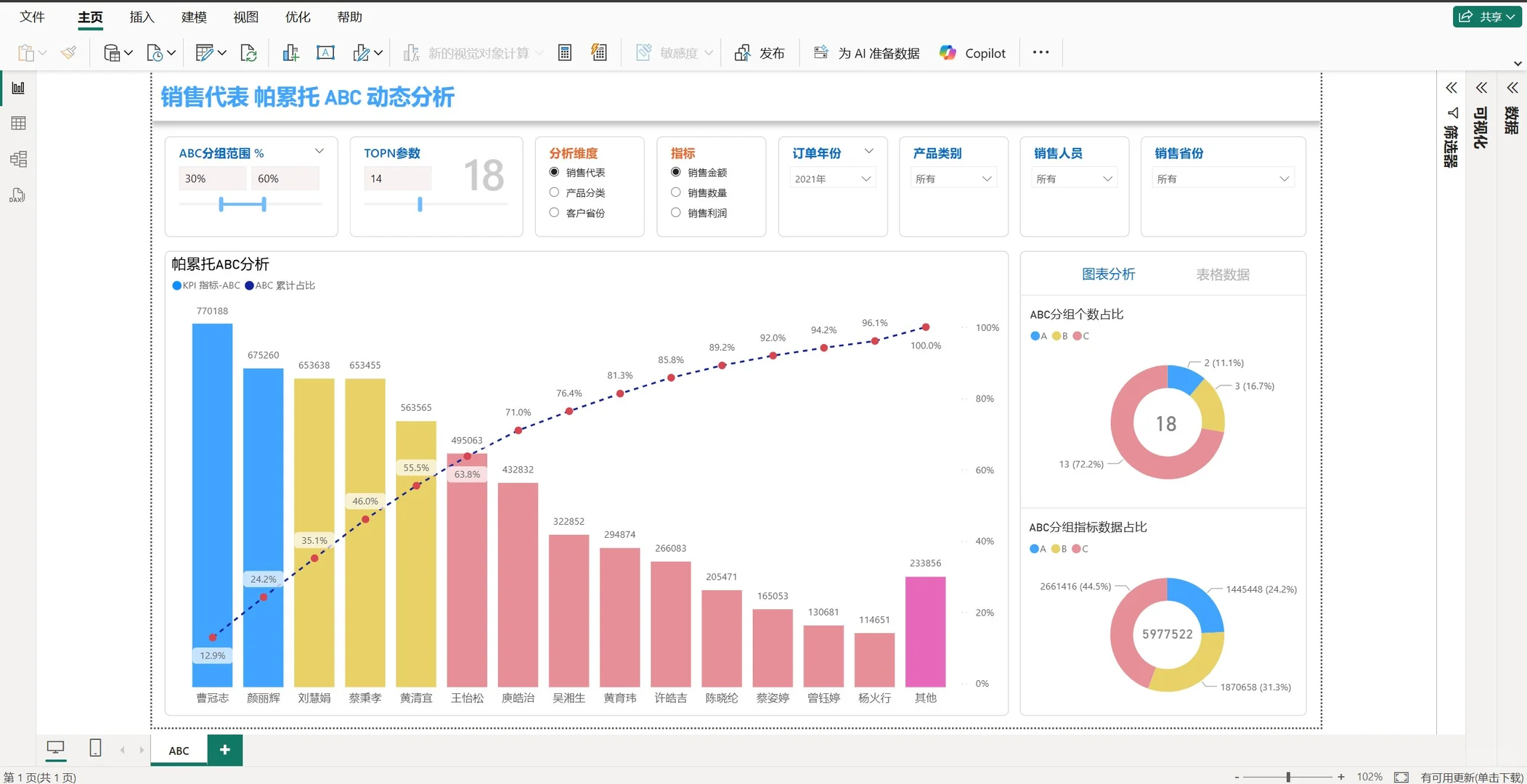1527x784 pixels.
Task: Switch to the 表格数据 tab in analysis panel
Action: [x=1222, y=274]
